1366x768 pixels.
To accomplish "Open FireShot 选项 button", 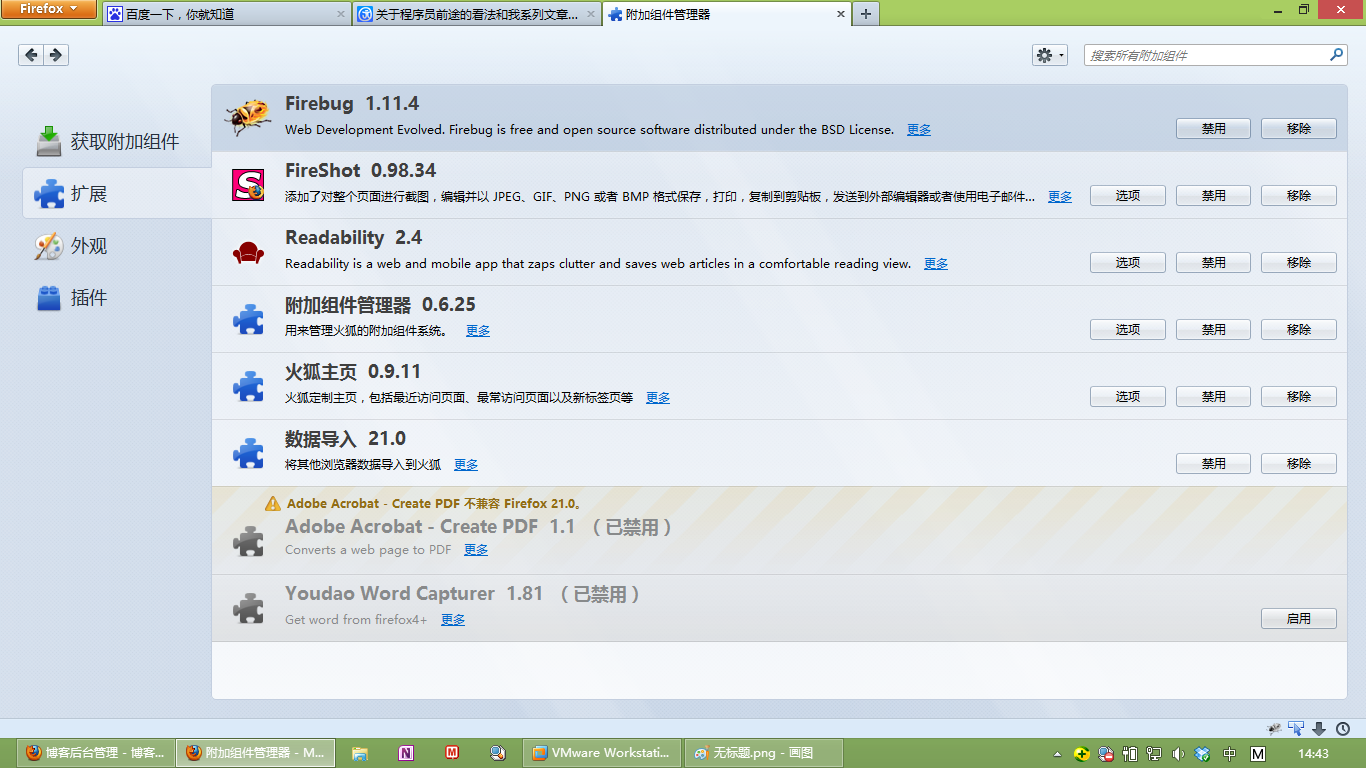I will click(1128, 196).
